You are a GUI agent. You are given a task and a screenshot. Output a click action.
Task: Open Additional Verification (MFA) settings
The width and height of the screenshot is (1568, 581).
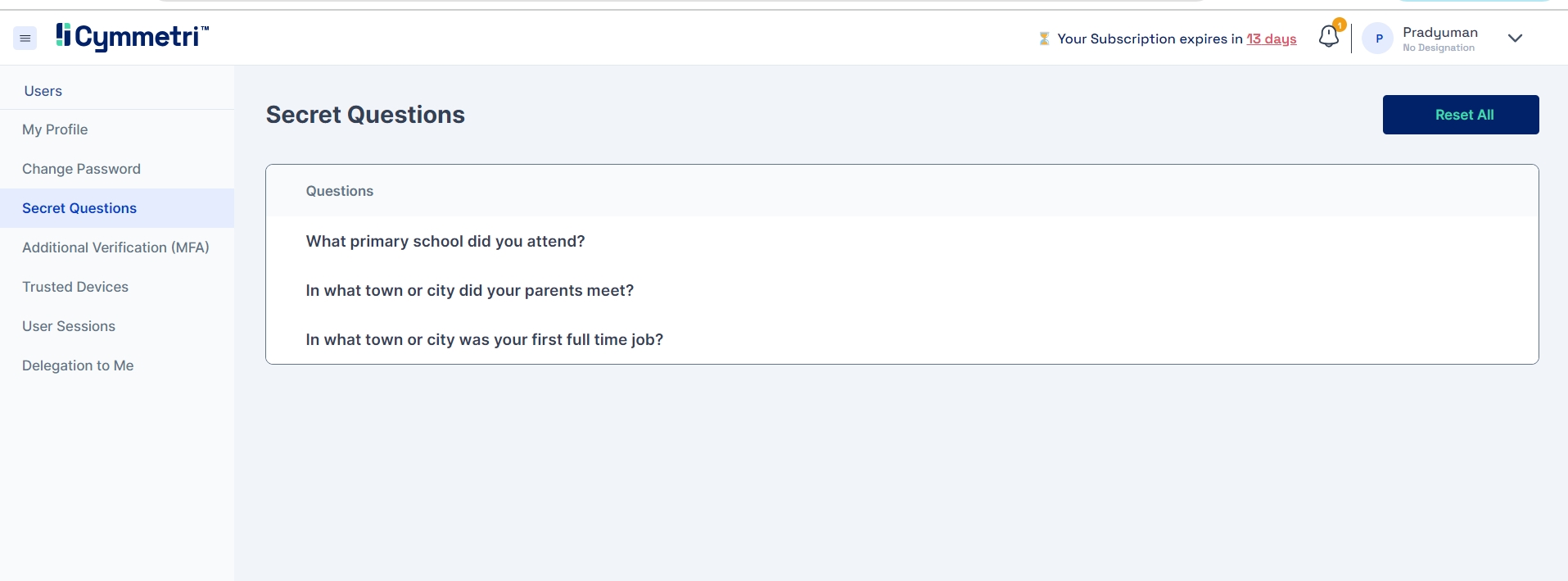115,247
